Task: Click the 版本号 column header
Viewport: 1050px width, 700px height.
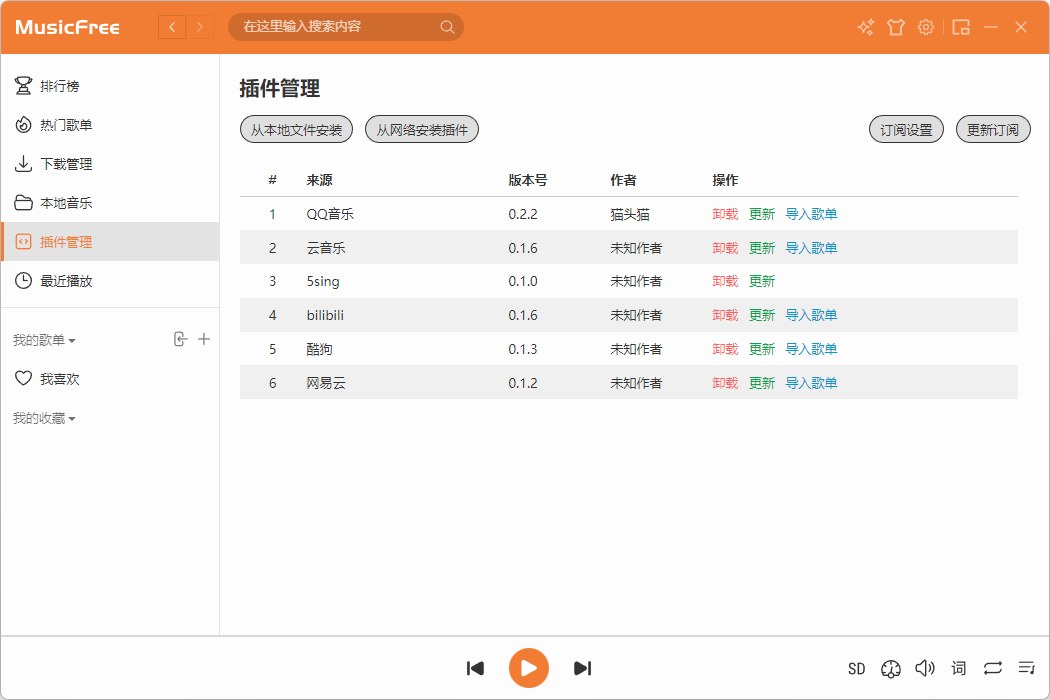Action: tap(528, 180)
